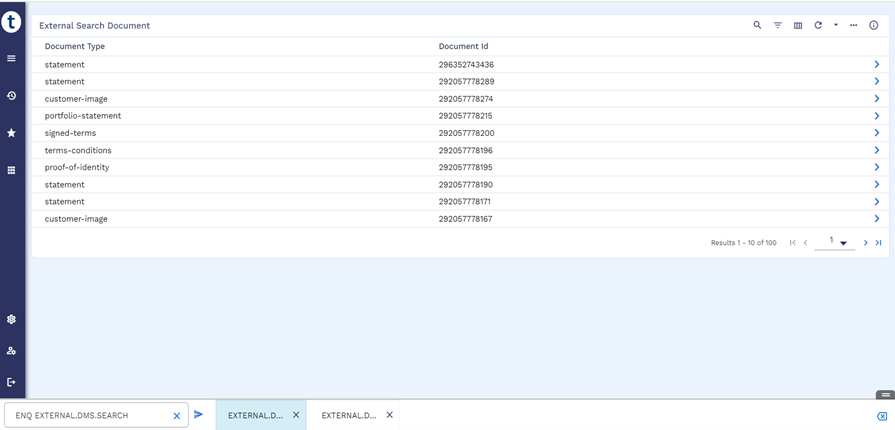
Task: Expand the portfolio-statement row chevron
Action: pos(877,116)
